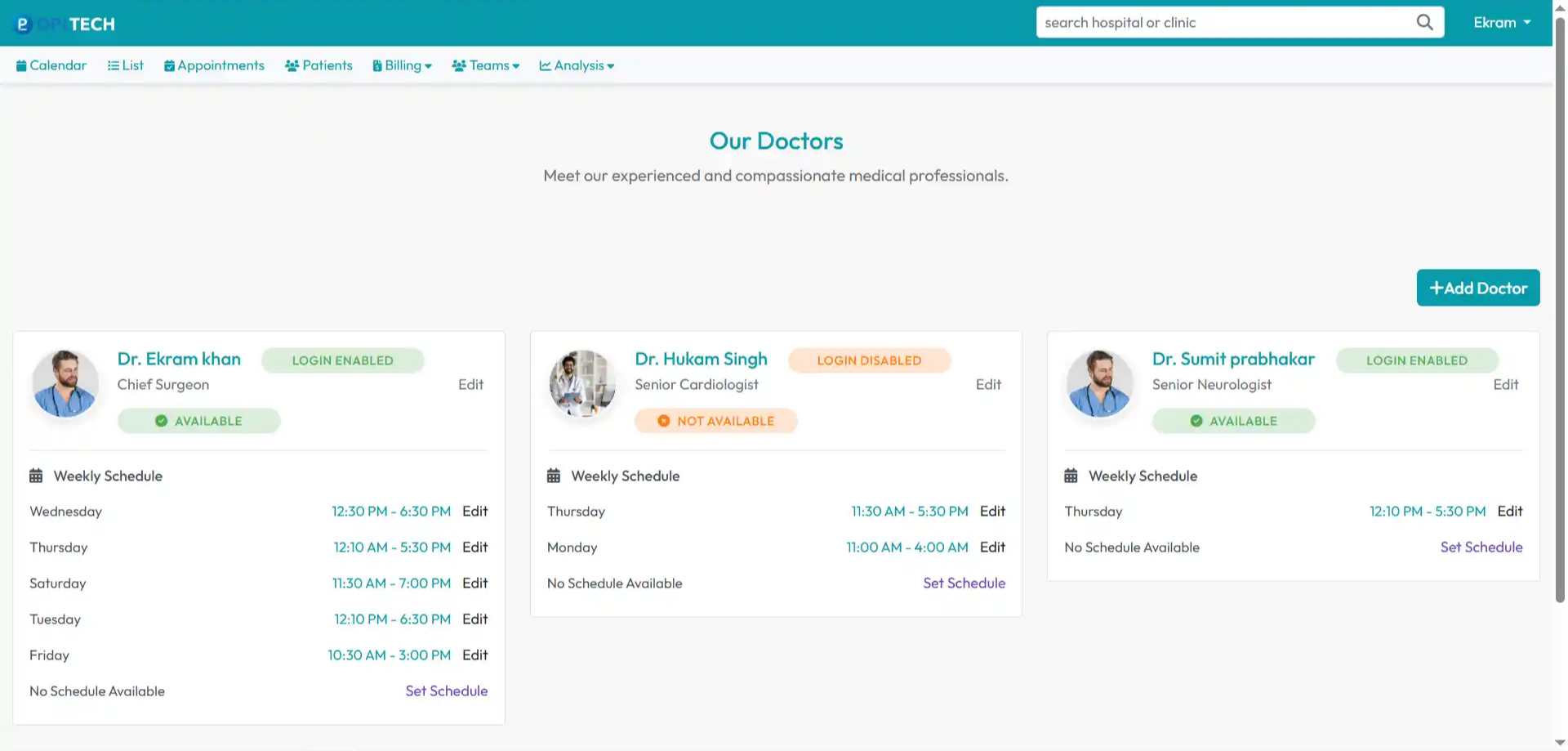
Task: Click Dr. Ekram's LOGIN ENABLED badge
Action: coord(343,360)
